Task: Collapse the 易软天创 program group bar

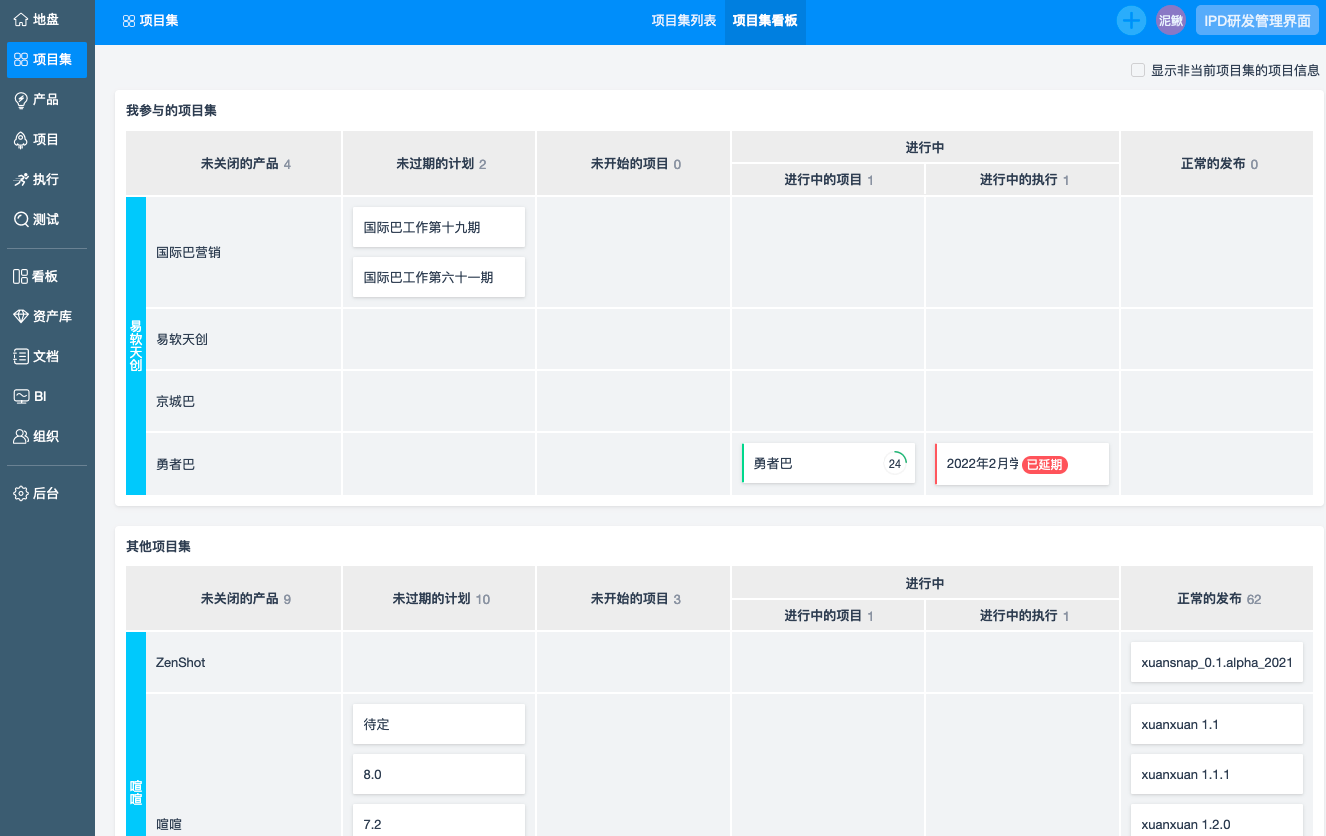Action: pyautogui.click(x=136, y=345)
